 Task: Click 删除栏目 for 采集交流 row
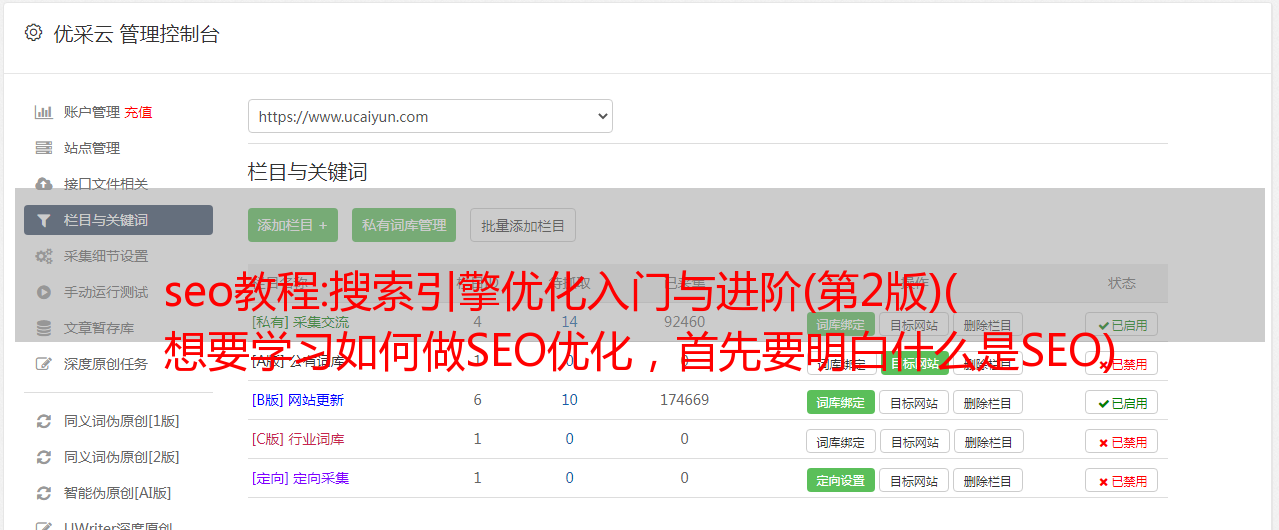coord(988,324)
